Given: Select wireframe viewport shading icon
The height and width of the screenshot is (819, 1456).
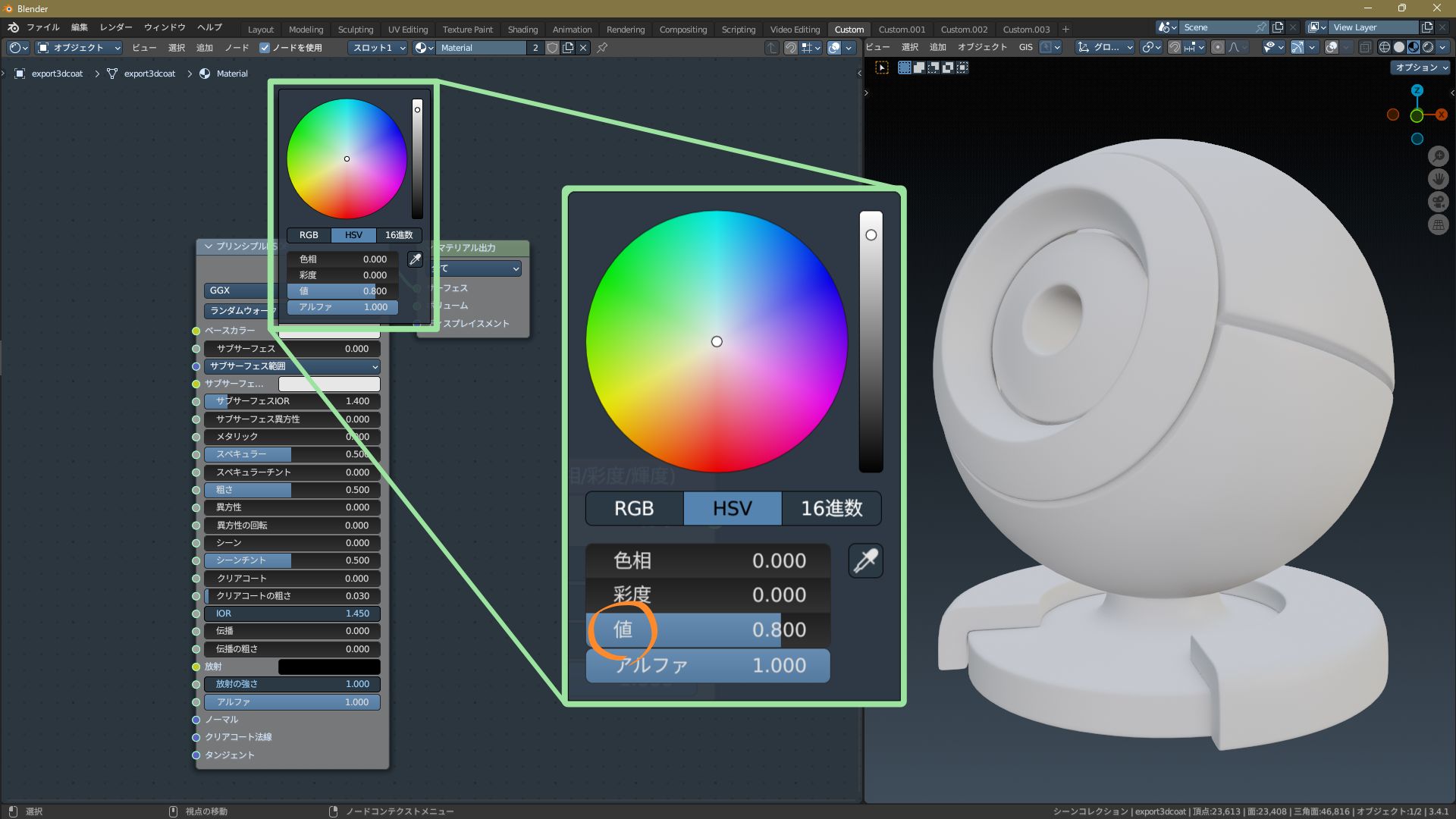Looking at the screenshot, I should point(1384,47).
